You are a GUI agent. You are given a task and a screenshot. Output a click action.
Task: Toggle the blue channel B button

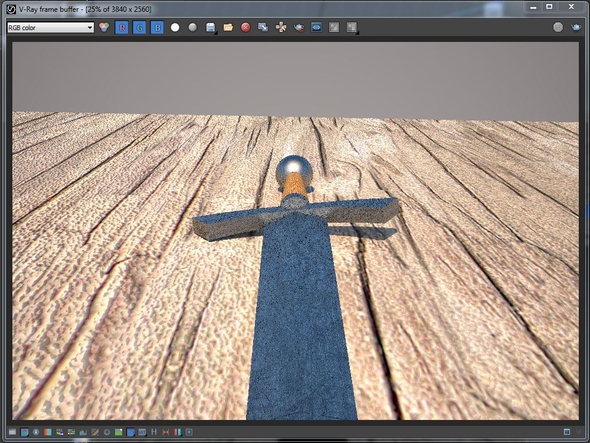[157, 27]
